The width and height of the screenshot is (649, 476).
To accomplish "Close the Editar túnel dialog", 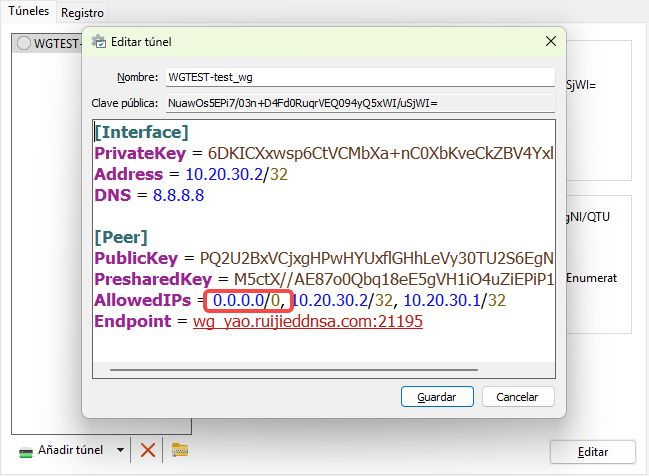I will coord(550,41).
